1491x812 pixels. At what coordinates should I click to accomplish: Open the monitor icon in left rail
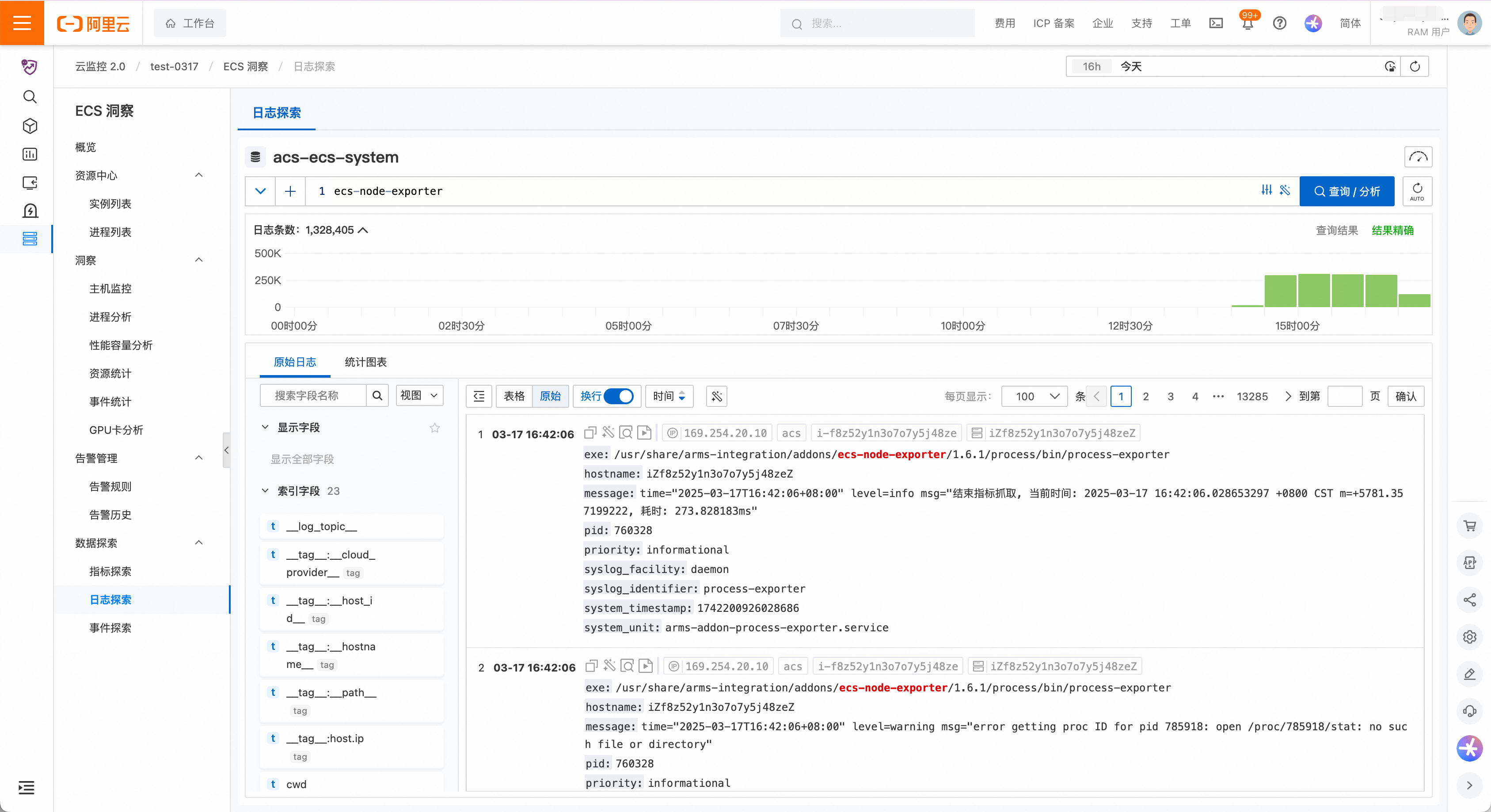(30, 182)
